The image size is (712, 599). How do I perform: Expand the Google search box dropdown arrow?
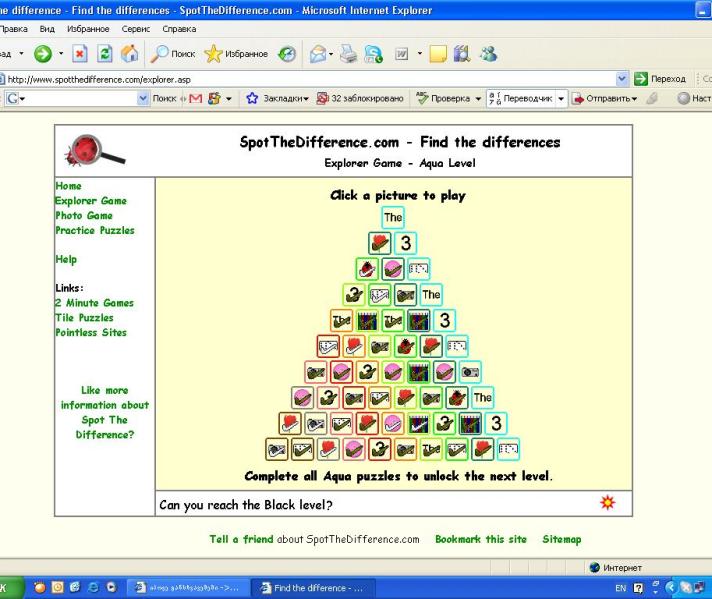tap(143, 98)
